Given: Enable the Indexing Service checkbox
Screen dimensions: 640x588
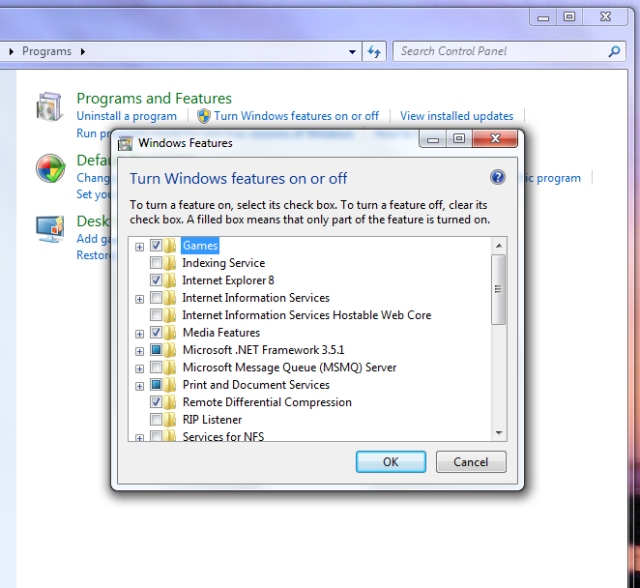Looking at the screenshot, I should coord(156,263).
